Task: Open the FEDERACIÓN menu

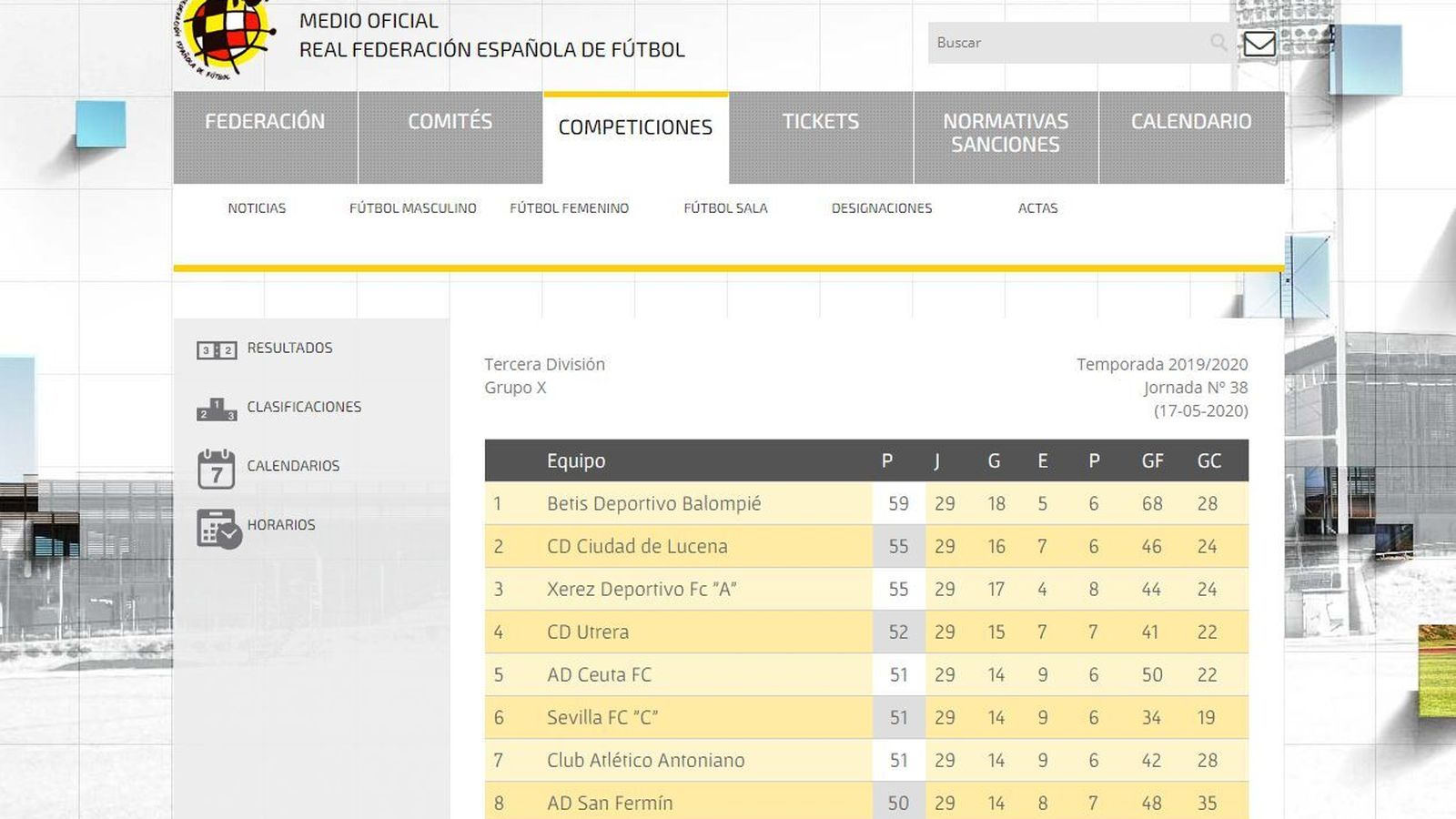Action: point(267,121)
